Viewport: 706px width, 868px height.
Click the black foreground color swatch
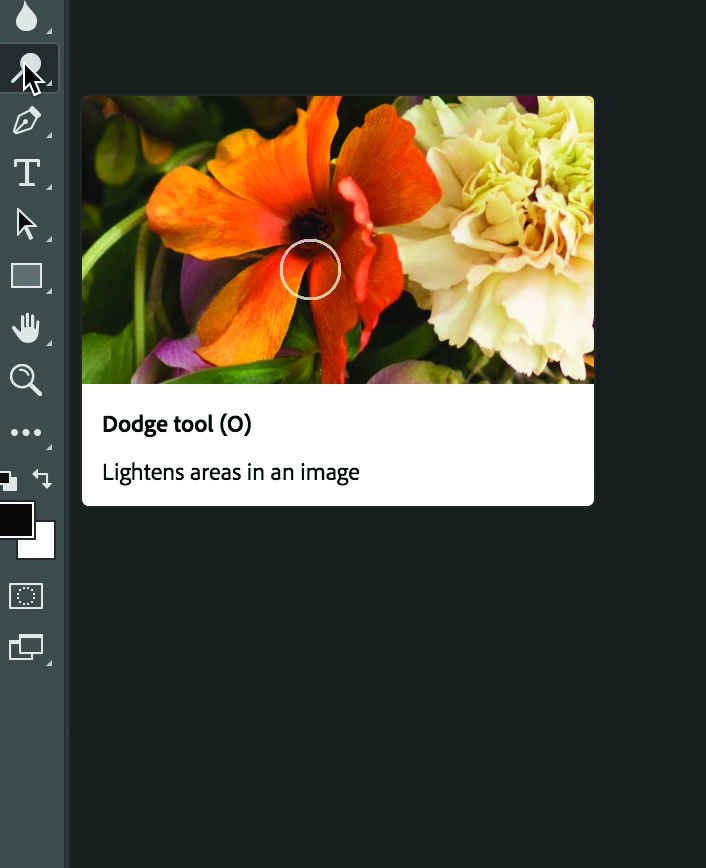point(14,519)
